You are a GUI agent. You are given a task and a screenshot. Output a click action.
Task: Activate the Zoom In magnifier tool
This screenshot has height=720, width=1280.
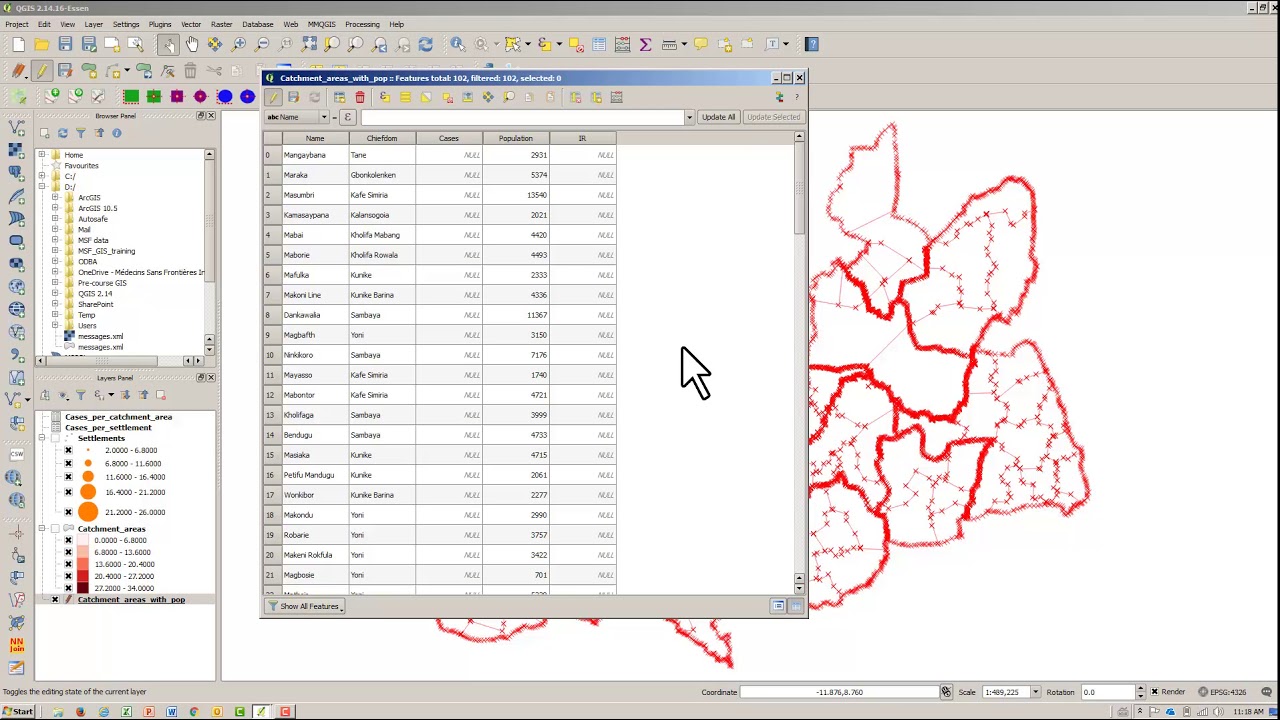pyautogui.click(x=239, y=44)
